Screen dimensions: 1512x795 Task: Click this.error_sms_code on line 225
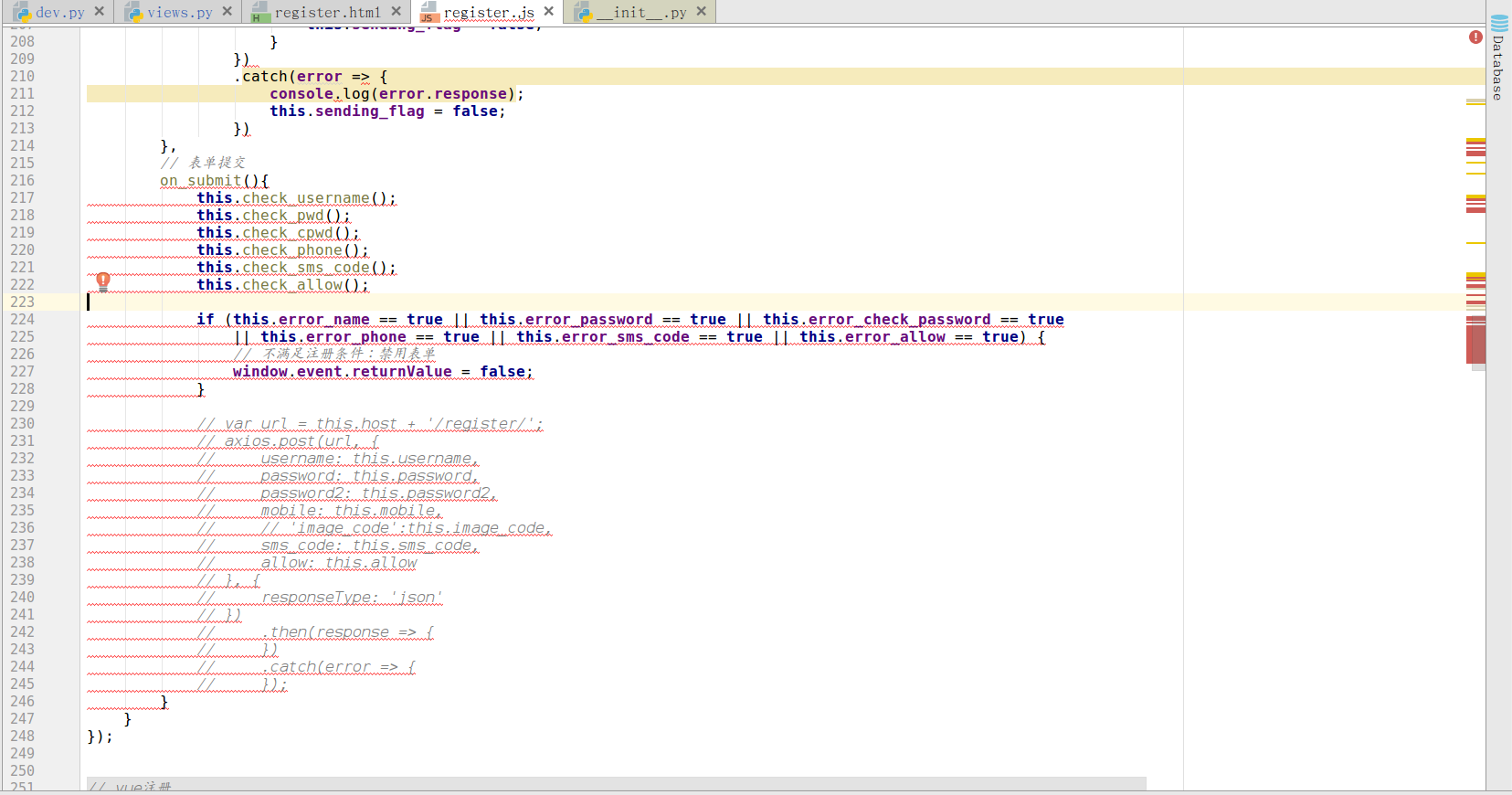[x=603, y=337]
